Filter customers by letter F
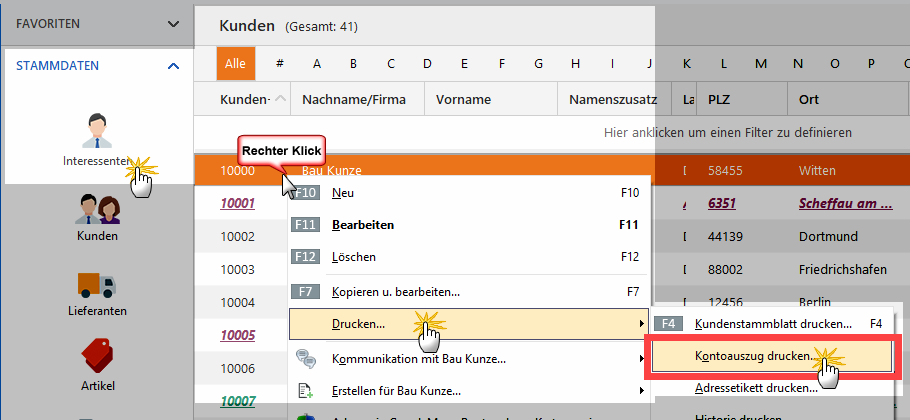 click(x=502, y=64)
